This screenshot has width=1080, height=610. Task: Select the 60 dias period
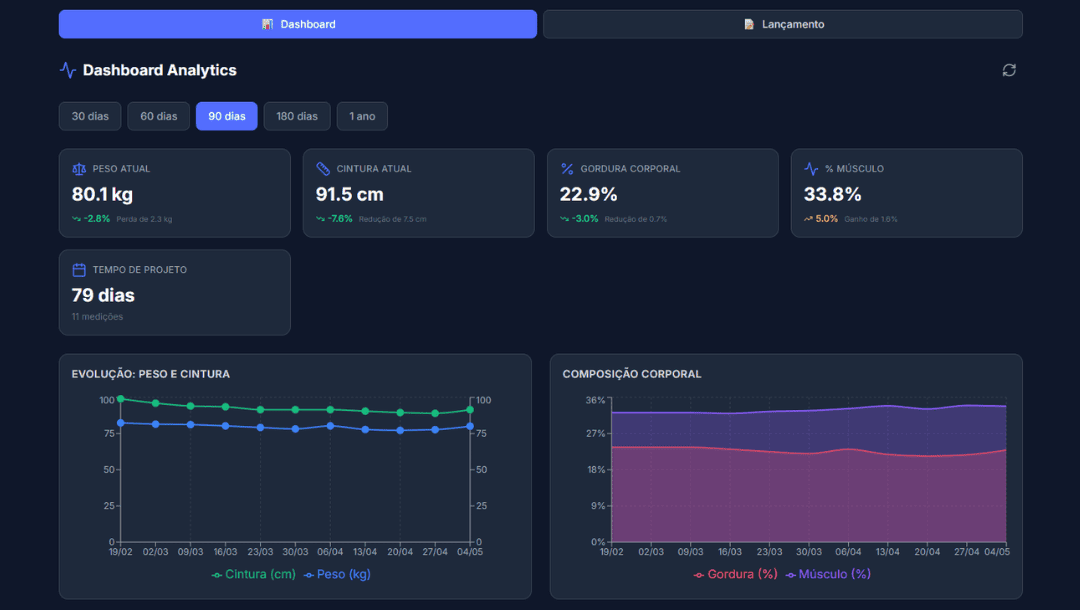click(x=158, y=116)
